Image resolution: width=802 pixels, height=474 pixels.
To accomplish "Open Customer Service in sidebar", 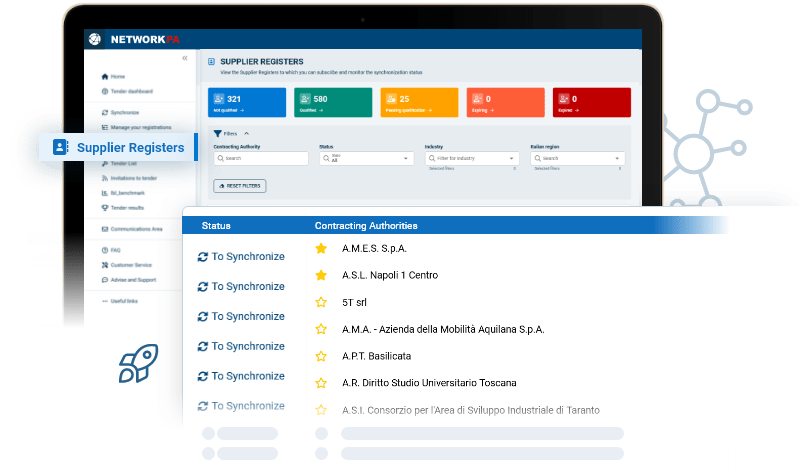I will 104,265.
